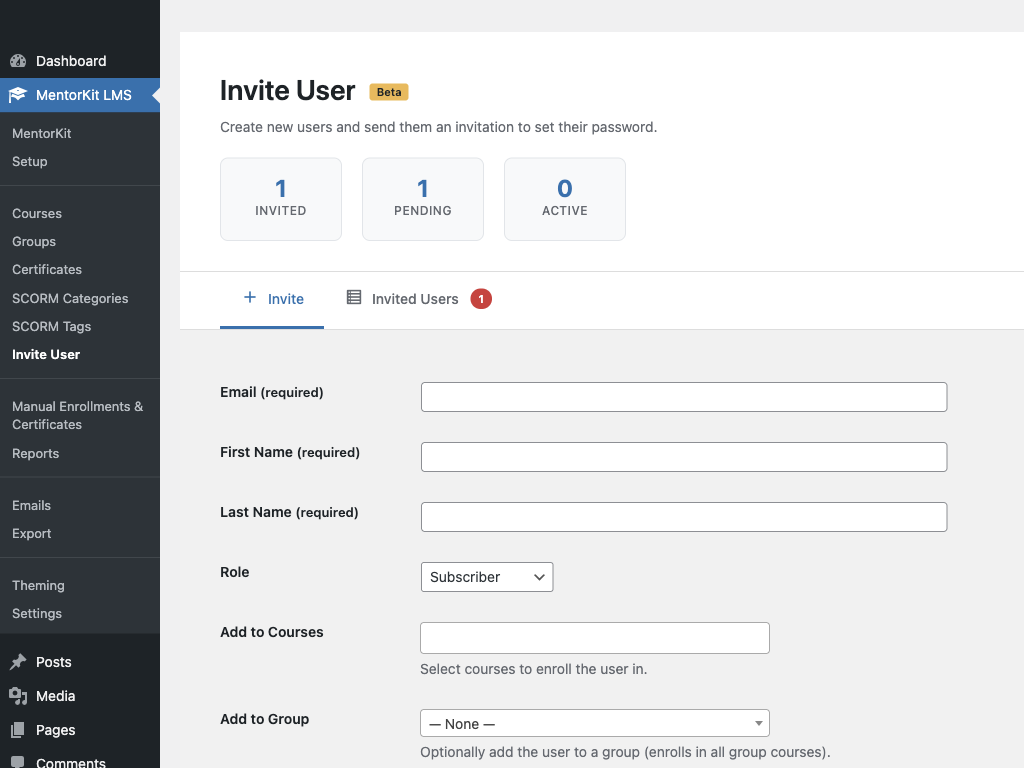This screenshot has height=768, width=1024.
Task: Expand the Add to Group selector
Action: coord(595,723)
